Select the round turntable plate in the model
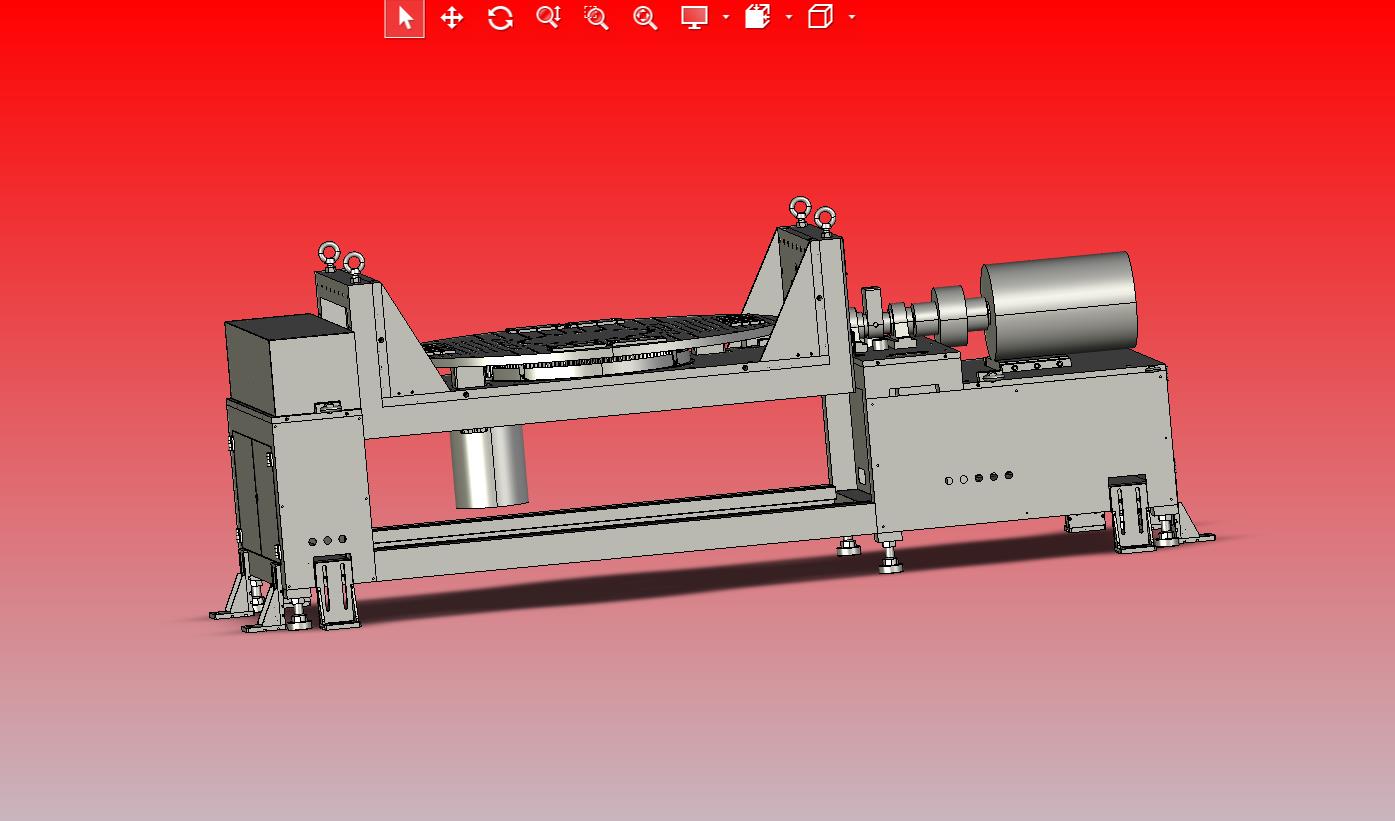The width and height of the screenshot is (1395, 821). (600, 340)
